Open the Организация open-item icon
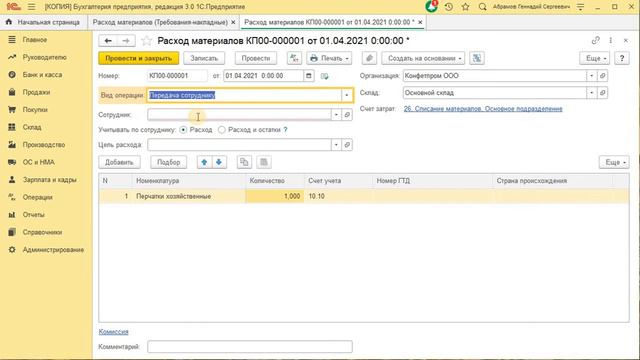Image resolution: width=640 pixels, height=360 pixels. [602, 76]
